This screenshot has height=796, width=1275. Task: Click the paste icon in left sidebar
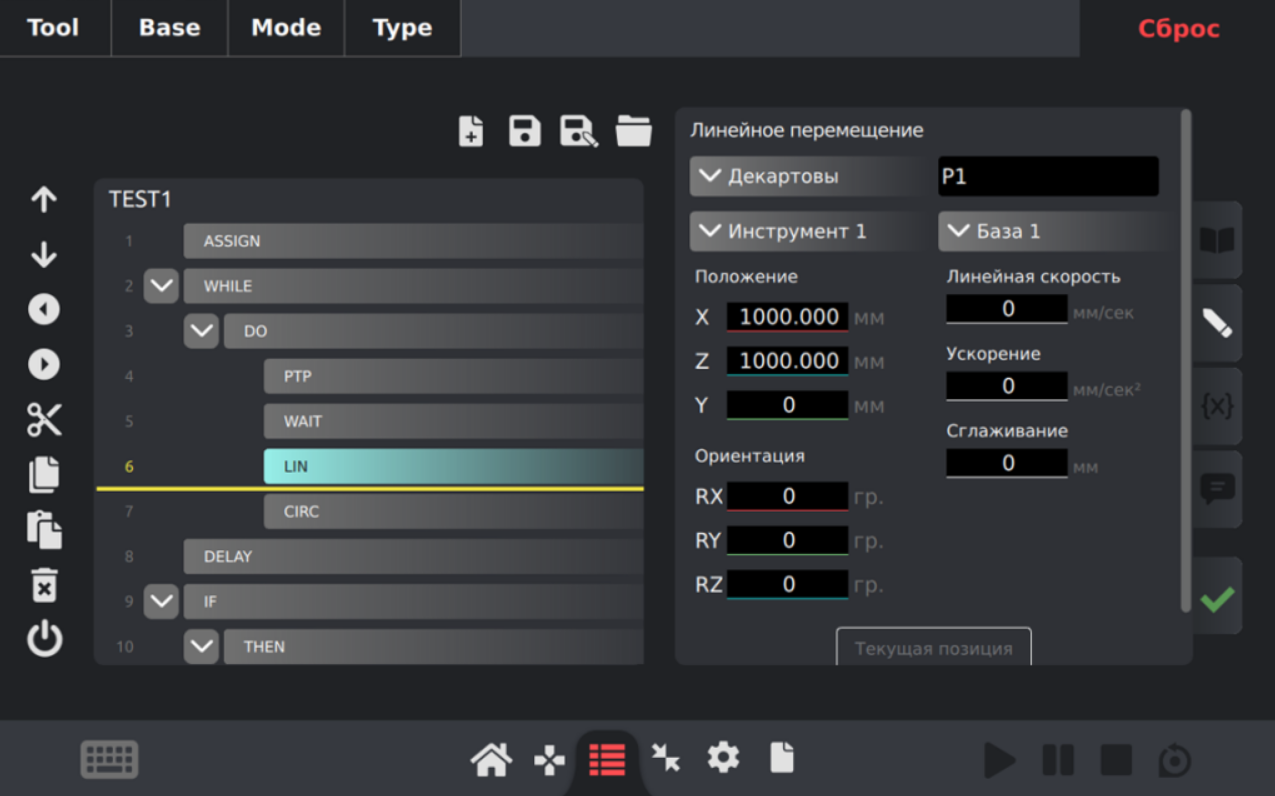point(44,530)
